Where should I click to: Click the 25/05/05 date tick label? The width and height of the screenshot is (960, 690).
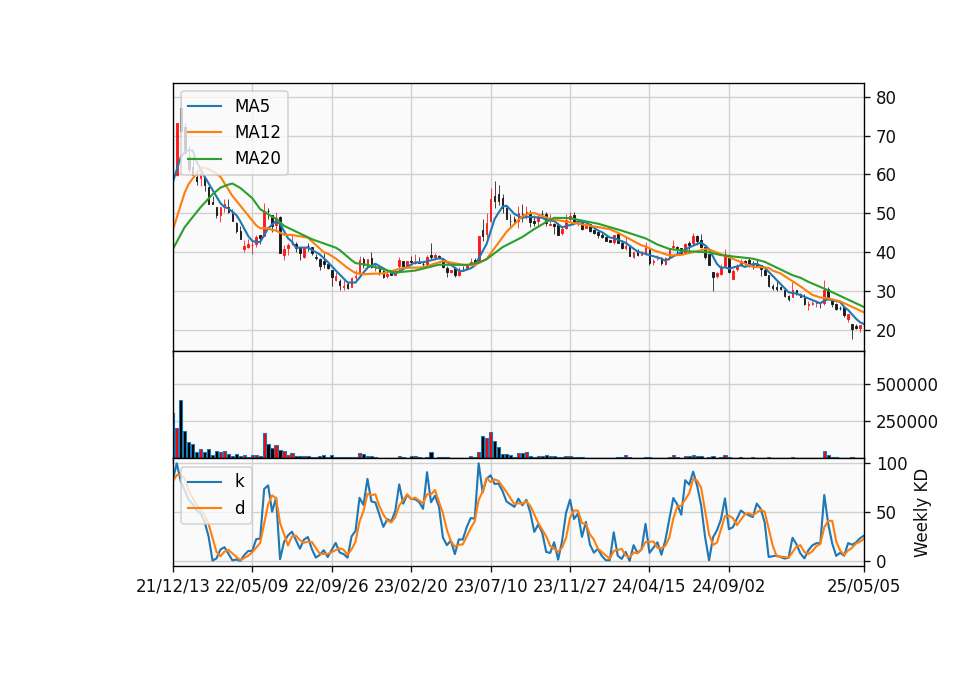click(864, 586)
